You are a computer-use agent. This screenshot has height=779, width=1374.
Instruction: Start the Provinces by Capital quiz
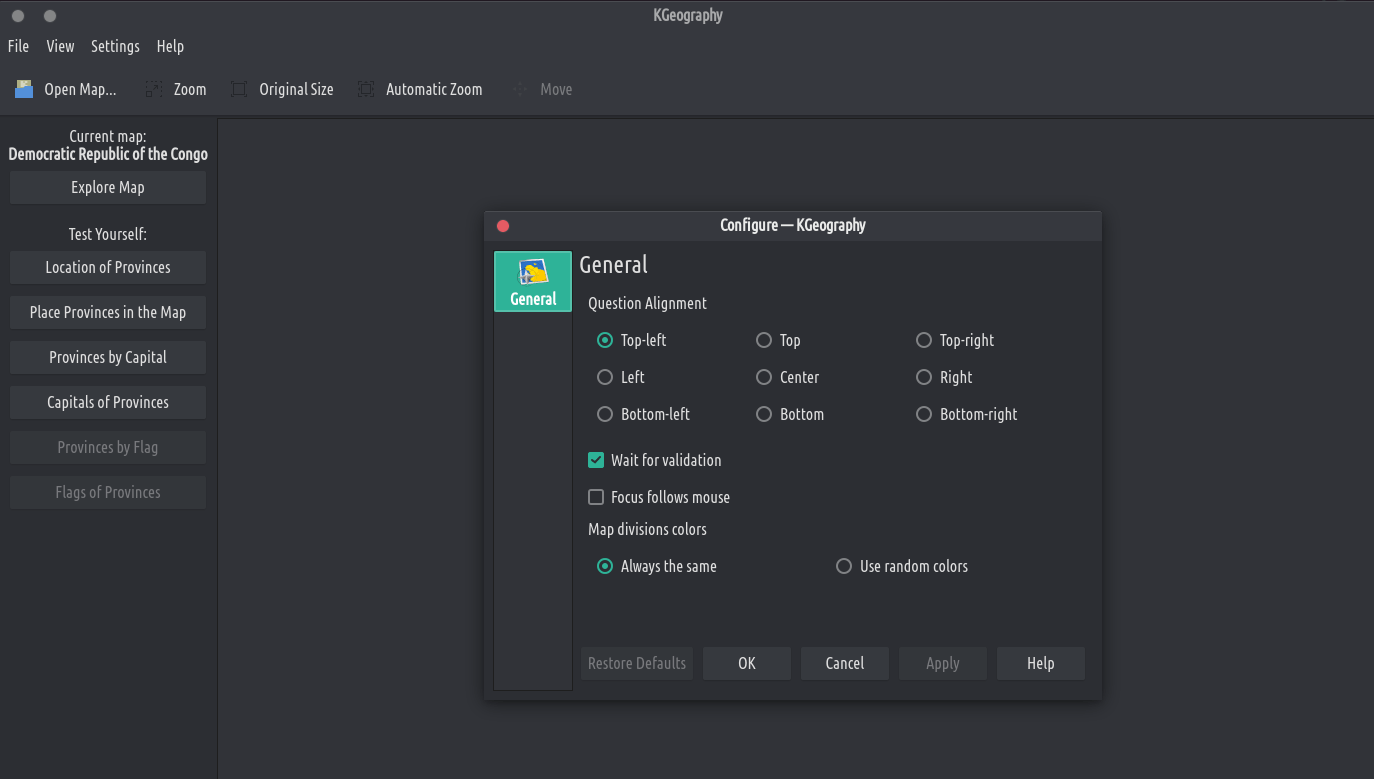click(108, 357)
